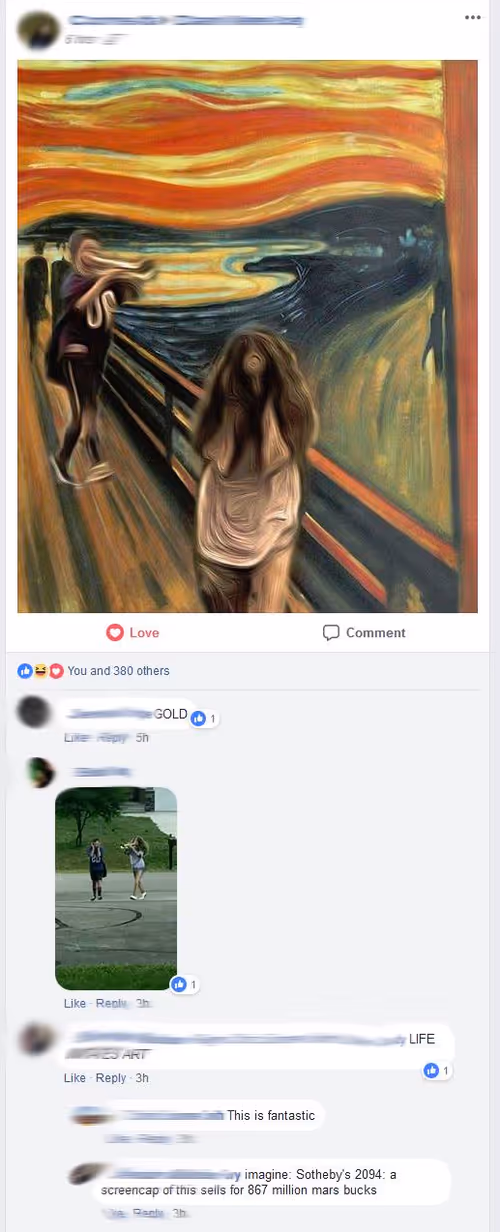Like the comment with the attached photo
This screenshot has height=1232, width=500.
74,1003
